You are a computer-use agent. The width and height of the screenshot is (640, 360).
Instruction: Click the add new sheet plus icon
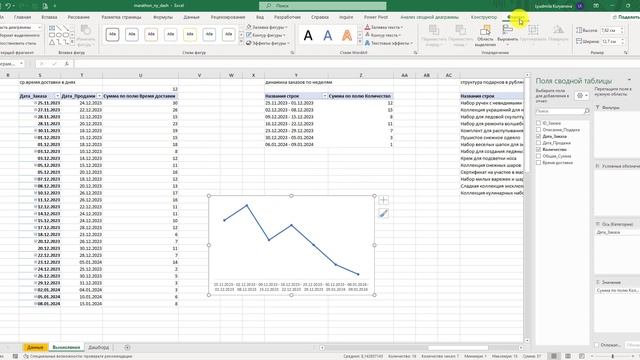point(127,347)
